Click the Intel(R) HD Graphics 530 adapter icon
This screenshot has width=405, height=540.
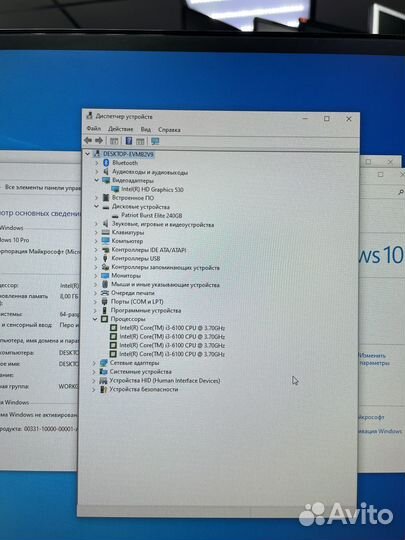tap(115, 189)
